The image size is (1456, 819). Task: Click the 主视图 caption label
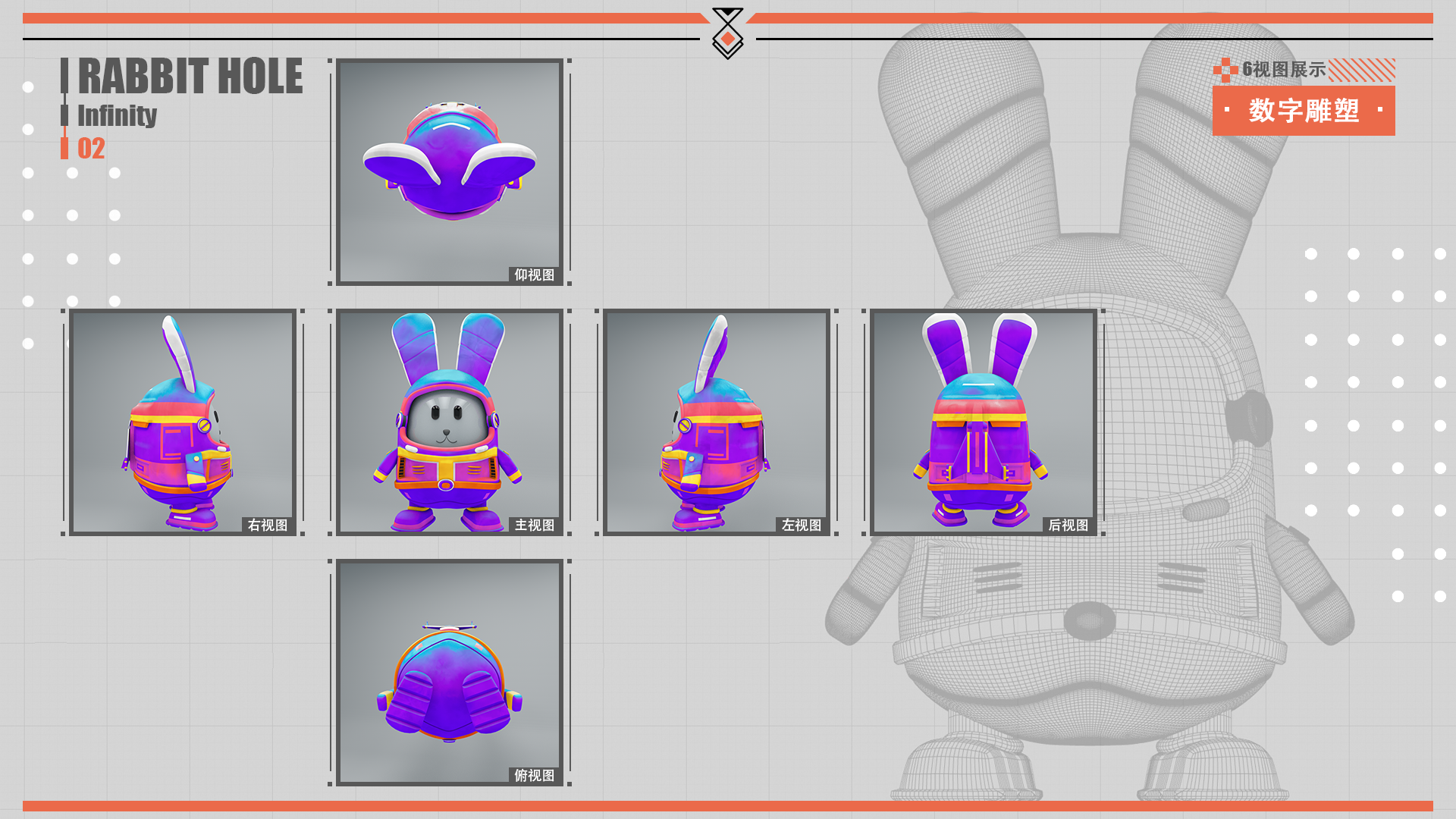[x=535, y=526]
